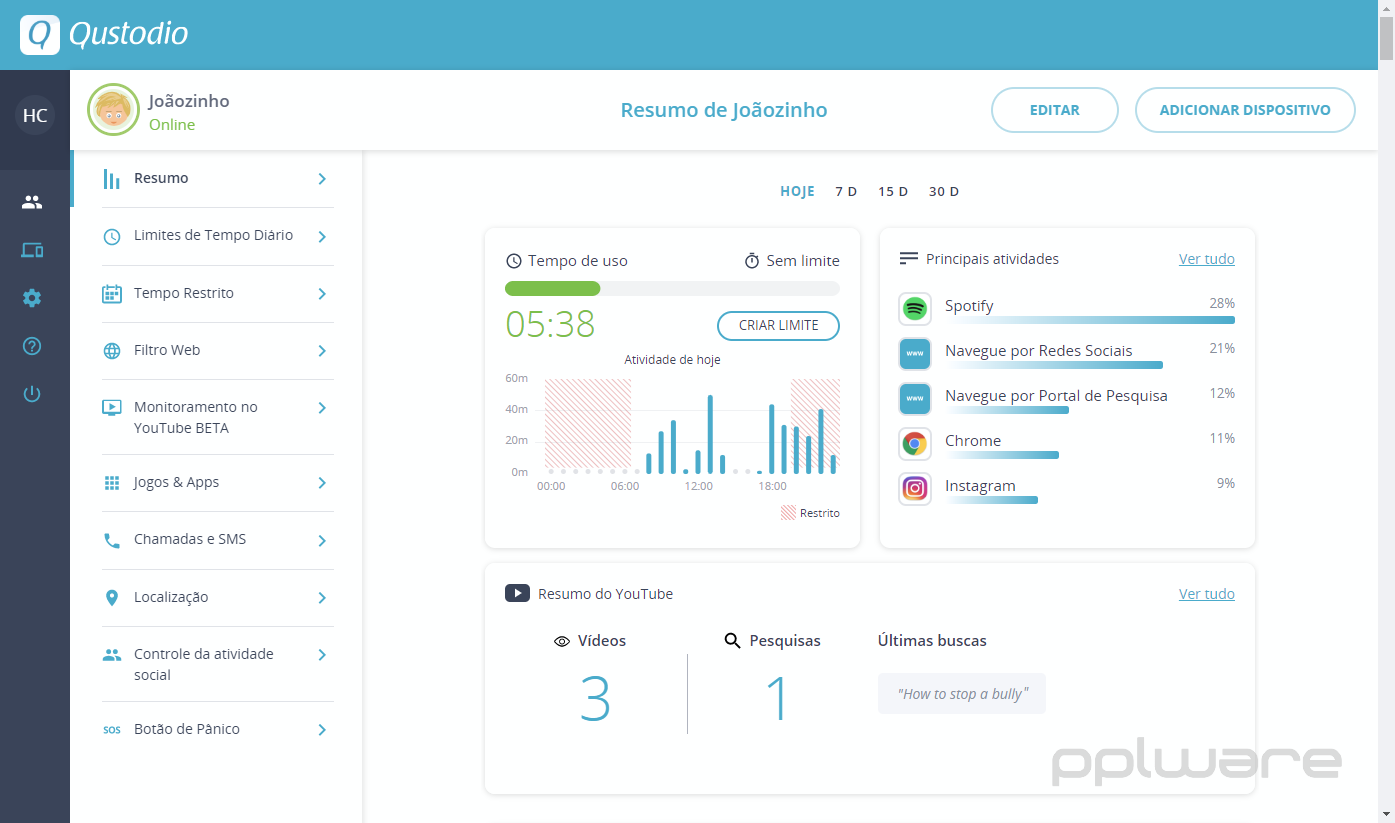
Task: Select the 30 D time range tab
Action: click(943, 192)
